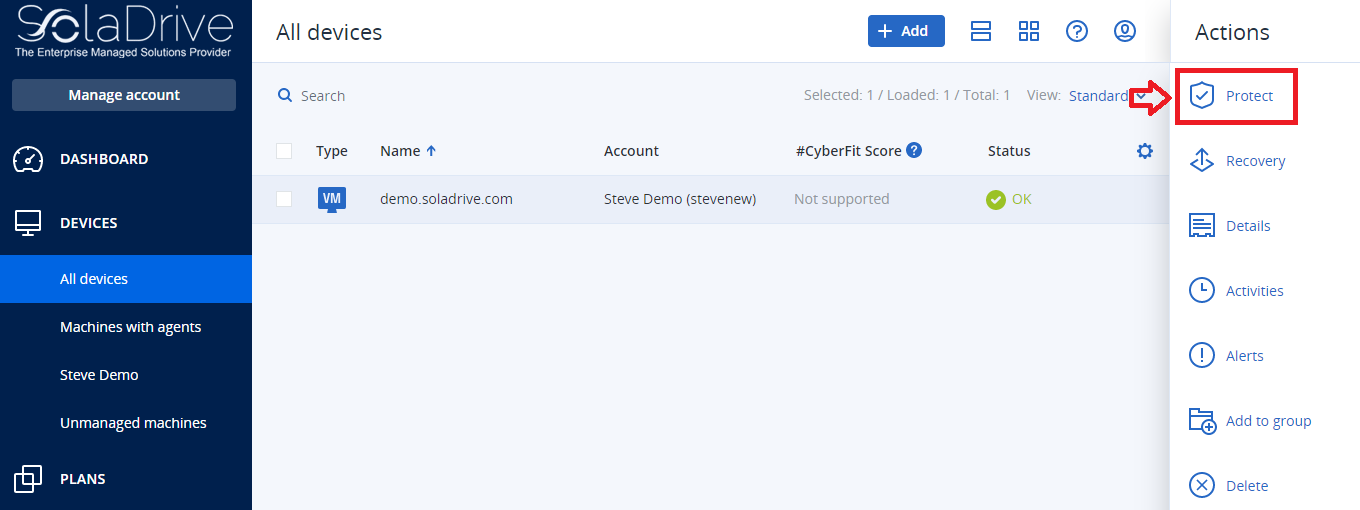Click the Selected/Loaded/Total counter text
Image resolution: width=1360 pixels, height=510 pixels.
click(x=907, y=95)
